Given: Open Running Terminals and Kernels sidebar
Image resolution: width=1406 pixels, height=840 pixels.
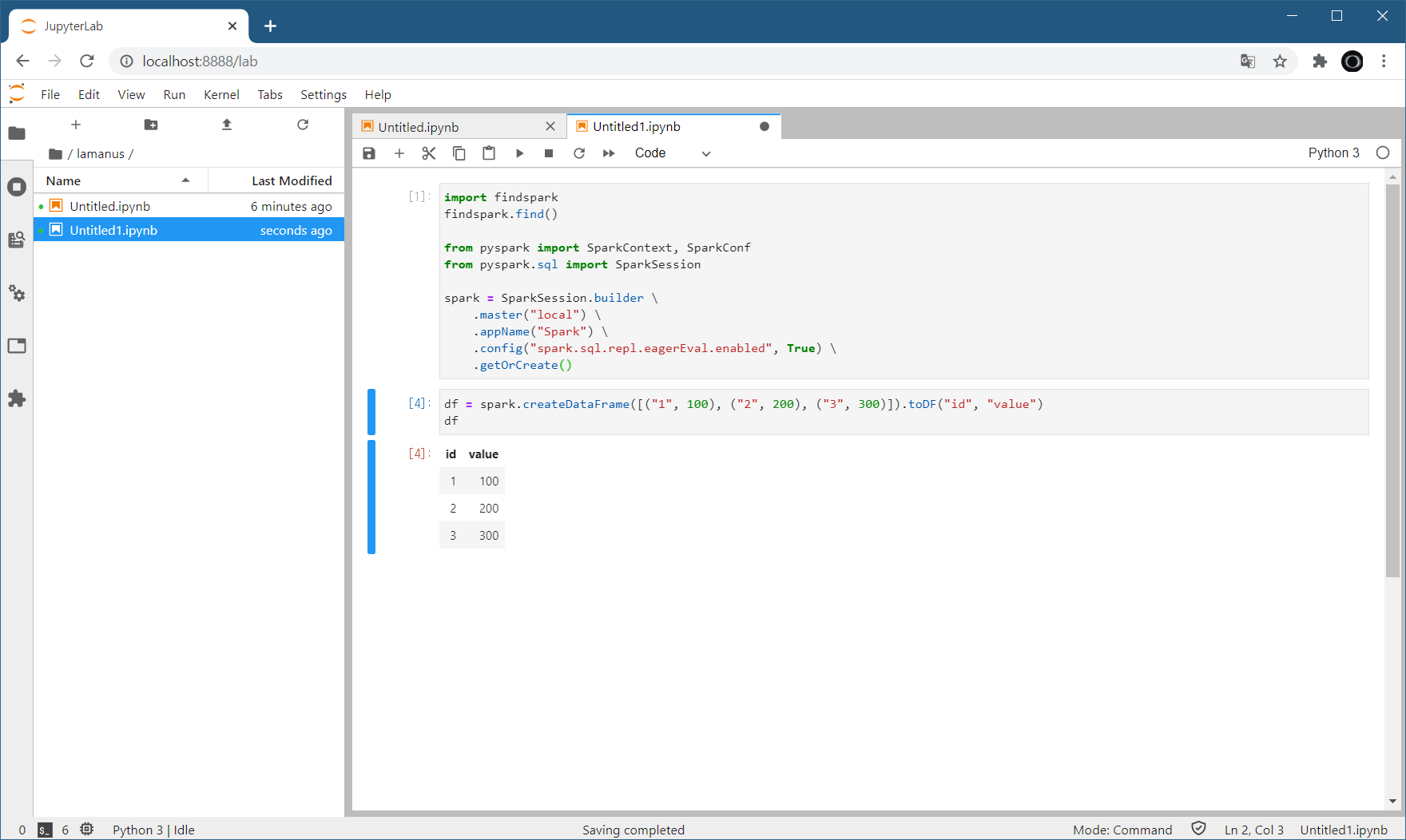Looking at the screenshot, I should [x=17, y=187].
